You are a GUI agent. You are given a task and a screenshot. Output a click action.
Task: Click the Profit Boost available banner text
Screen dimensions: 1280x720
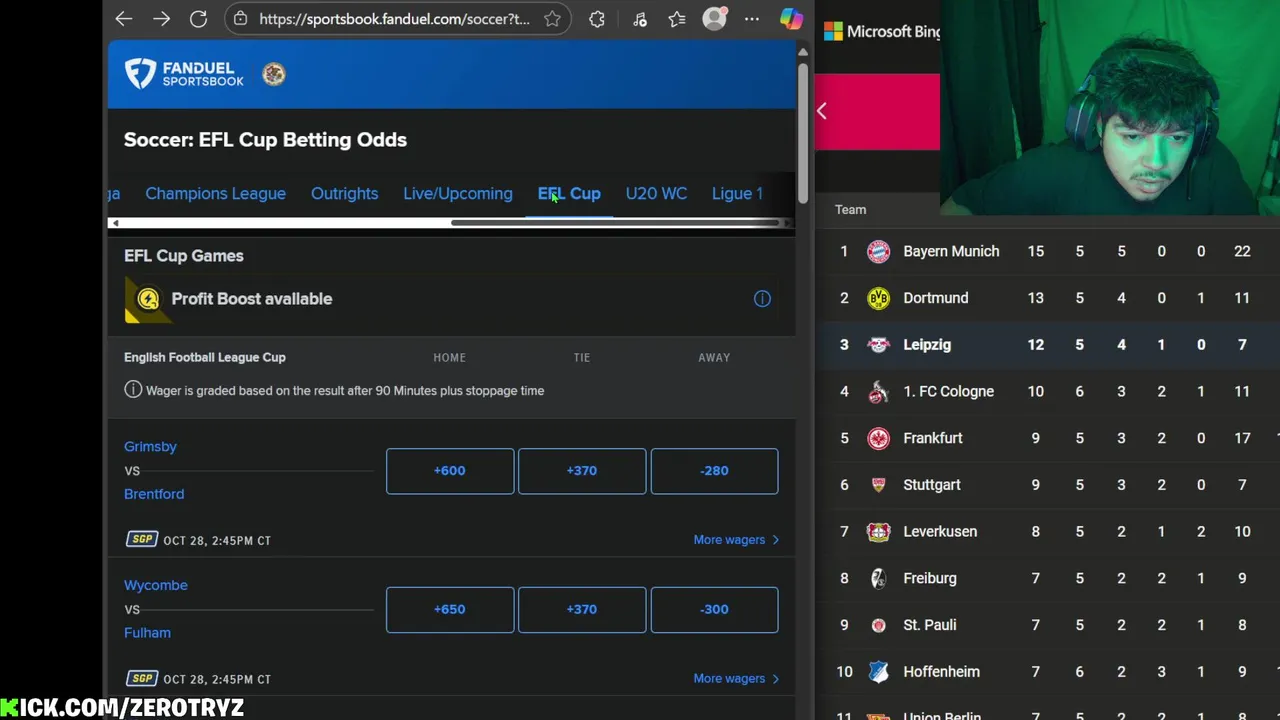coord(252,299)
